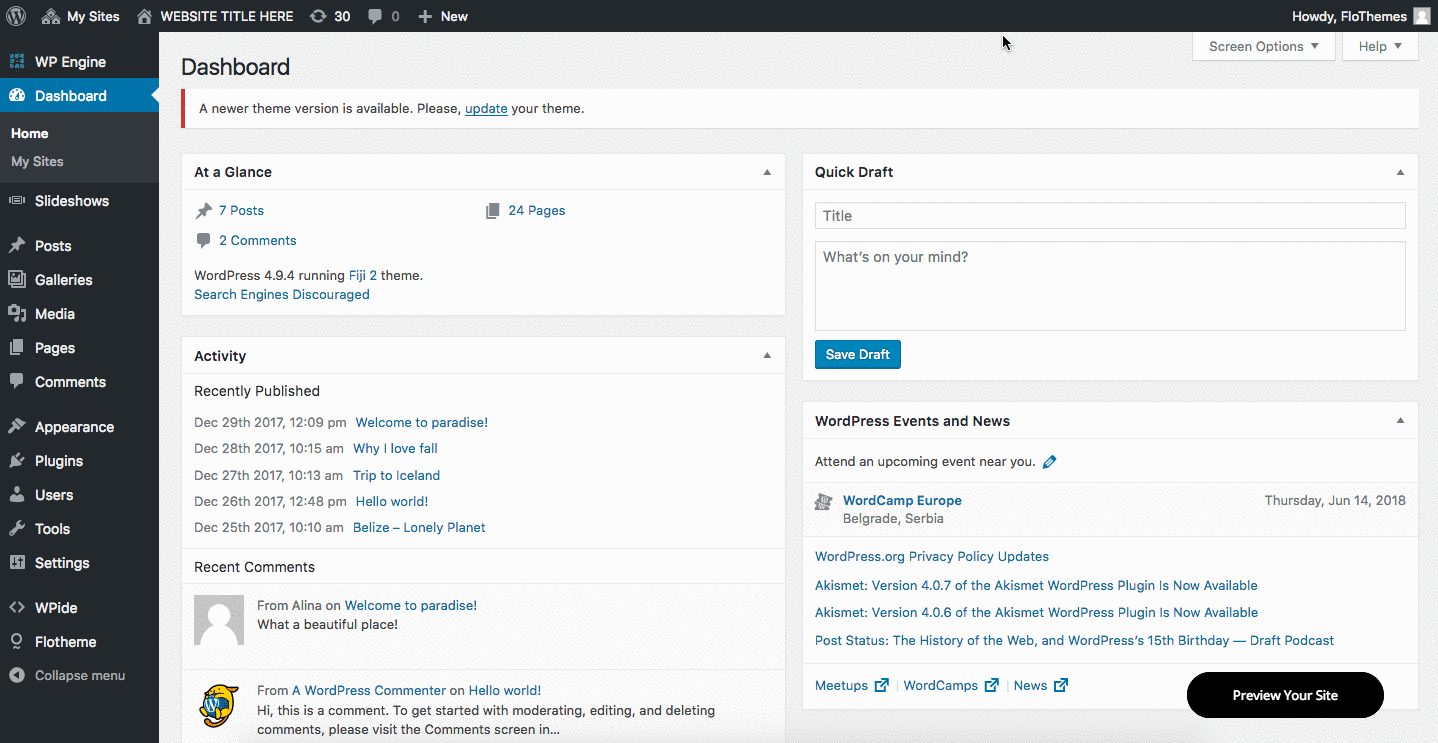The height and width of the screenshot is (743, 1438).
Task: Collapse the Quick Draft panel
Action: tap(1400, 172)
